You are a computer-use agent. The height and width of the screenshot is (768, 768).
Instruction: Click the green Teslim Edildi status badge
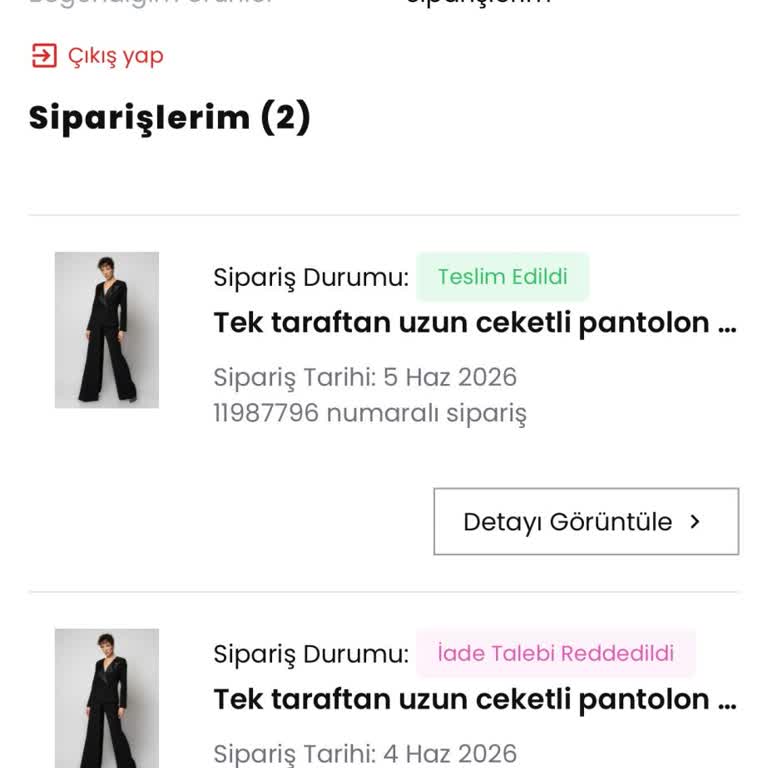coord(503,277)
